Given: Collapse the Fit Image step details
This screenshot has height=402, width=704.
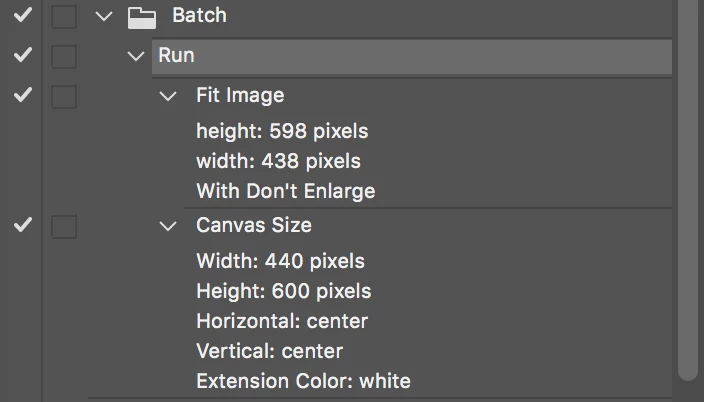Looking at the screenshot, I should pos(168,96).
